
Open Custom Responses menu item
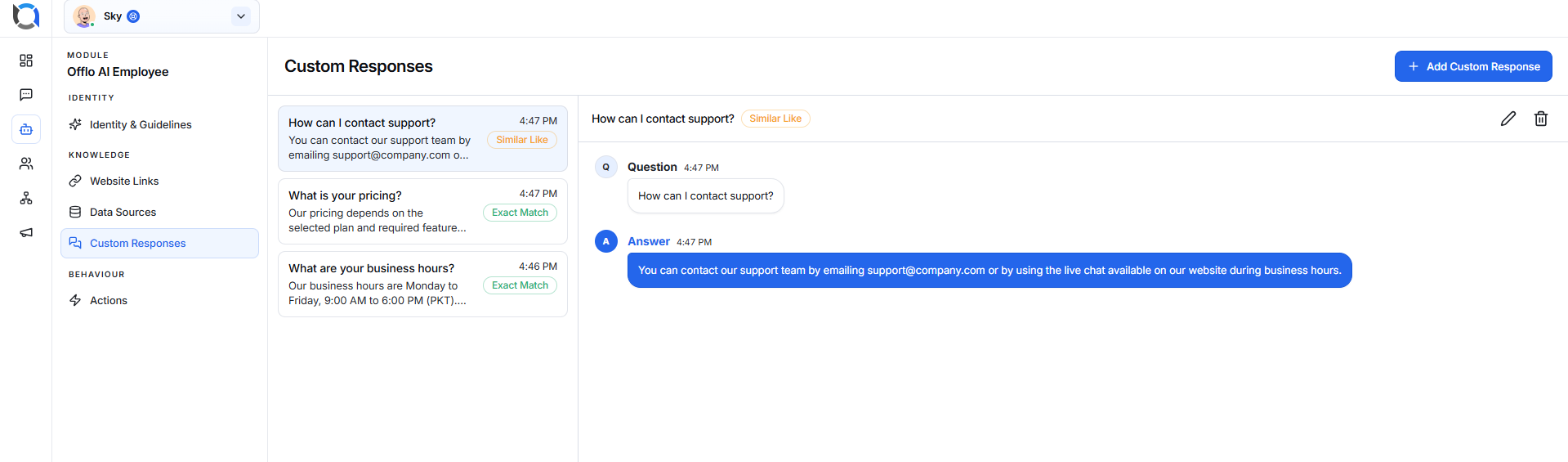pyautogui.click(x=160, y=243)
